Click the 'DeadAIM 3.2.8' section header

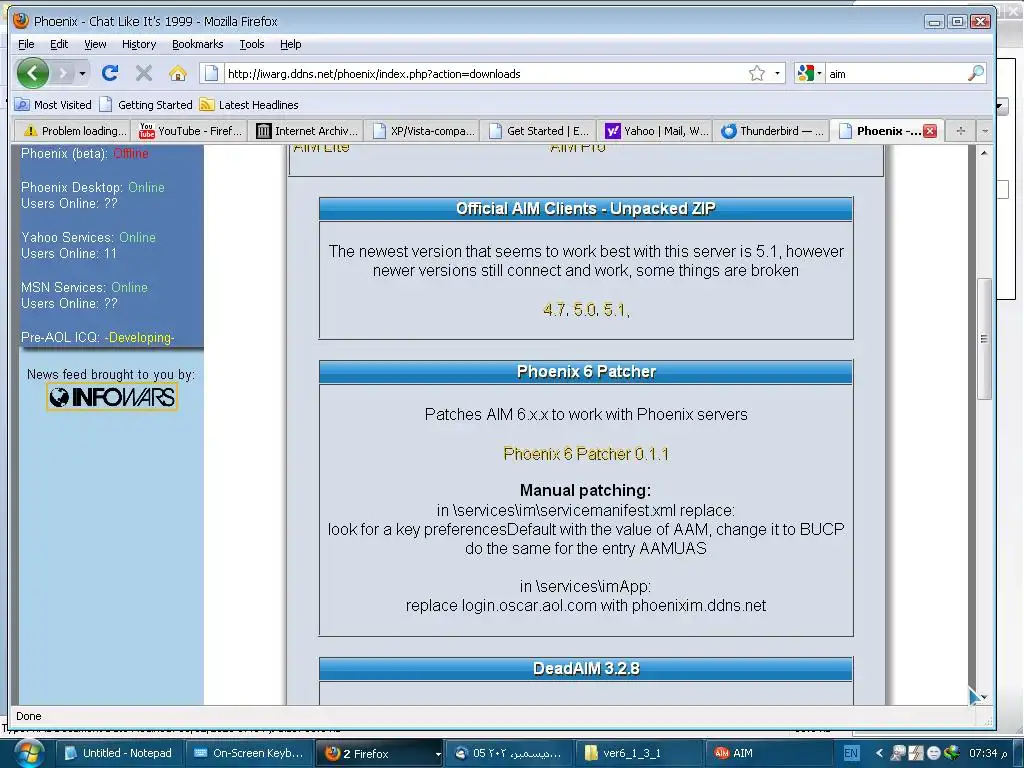click(x=586, y=668)
